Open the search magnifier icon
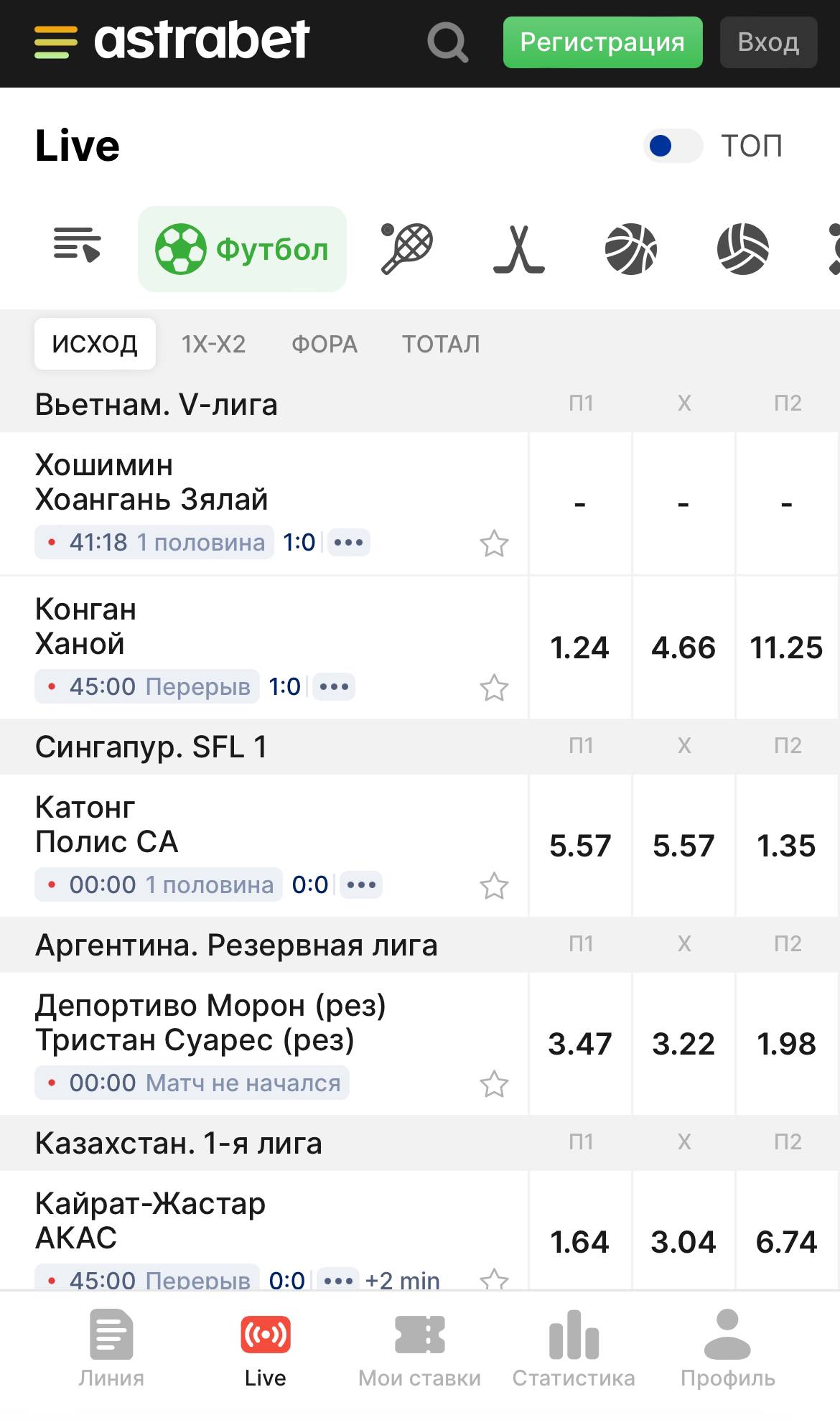 point(448,42)
